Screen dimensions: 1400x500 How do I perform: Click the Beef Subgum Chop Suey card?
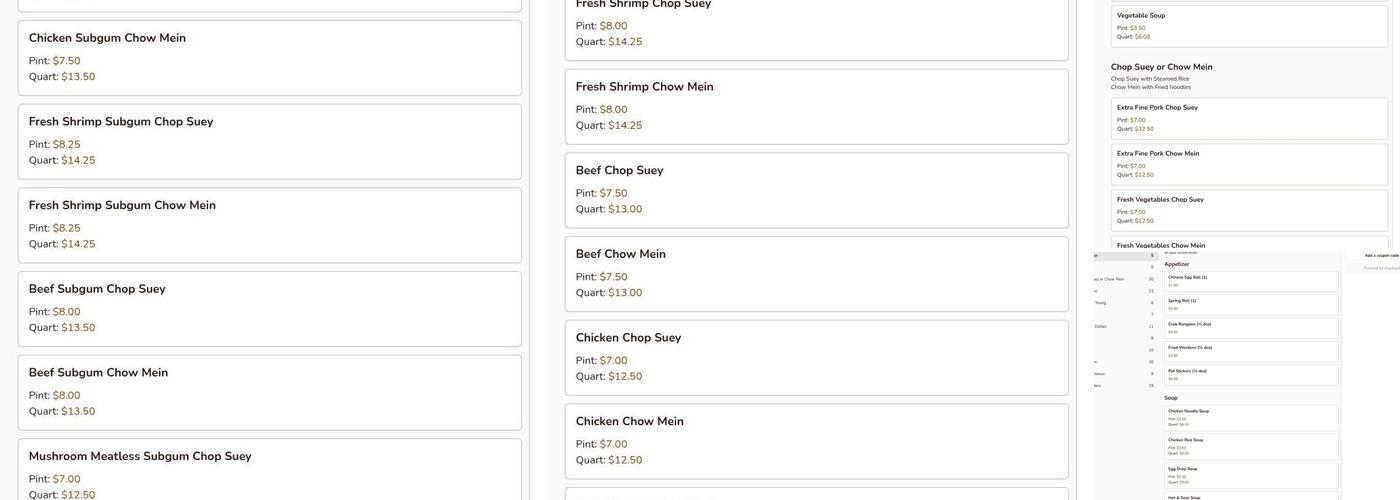tap(269, 309)
